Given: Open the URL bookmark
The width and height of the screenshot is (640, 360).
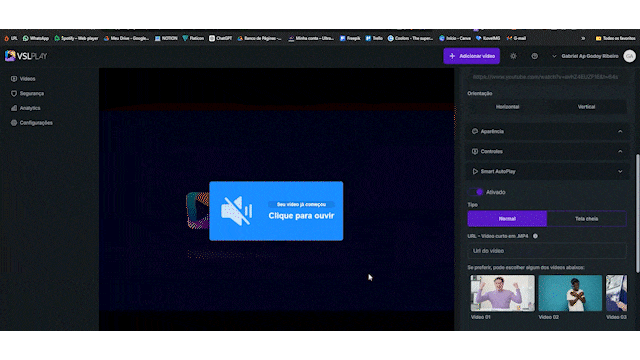Looking at the screenshot, I should coord(11,38).
